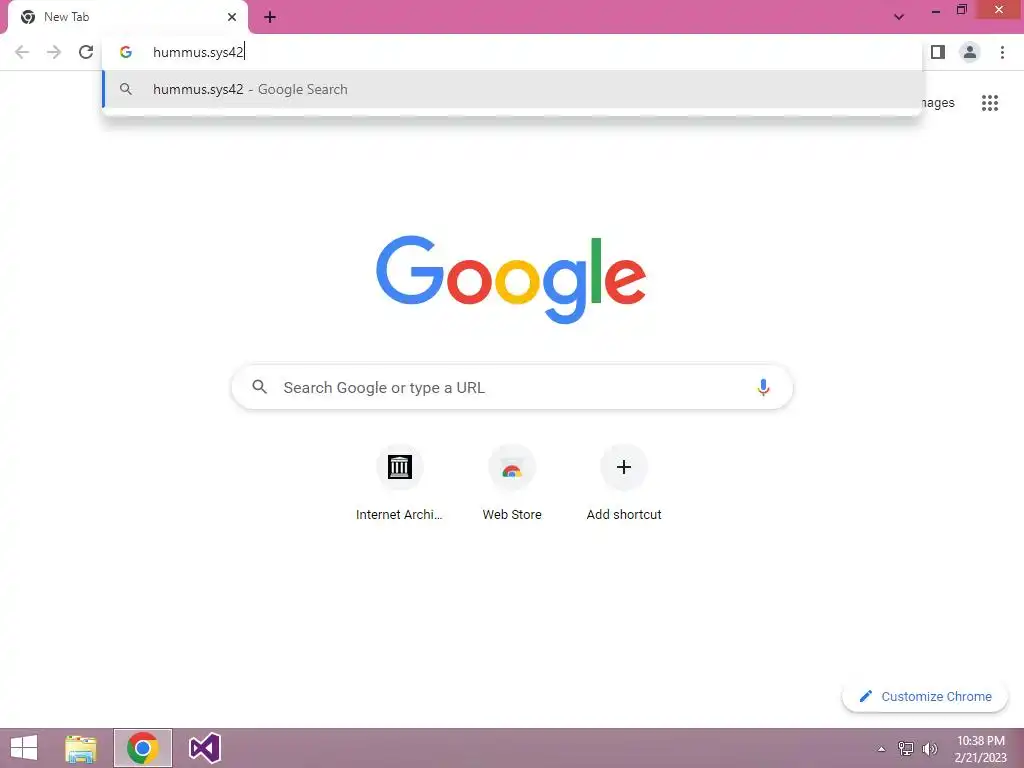Click the Google logo
This screenshot has height=768, width=1024.
tap(511, 280)
